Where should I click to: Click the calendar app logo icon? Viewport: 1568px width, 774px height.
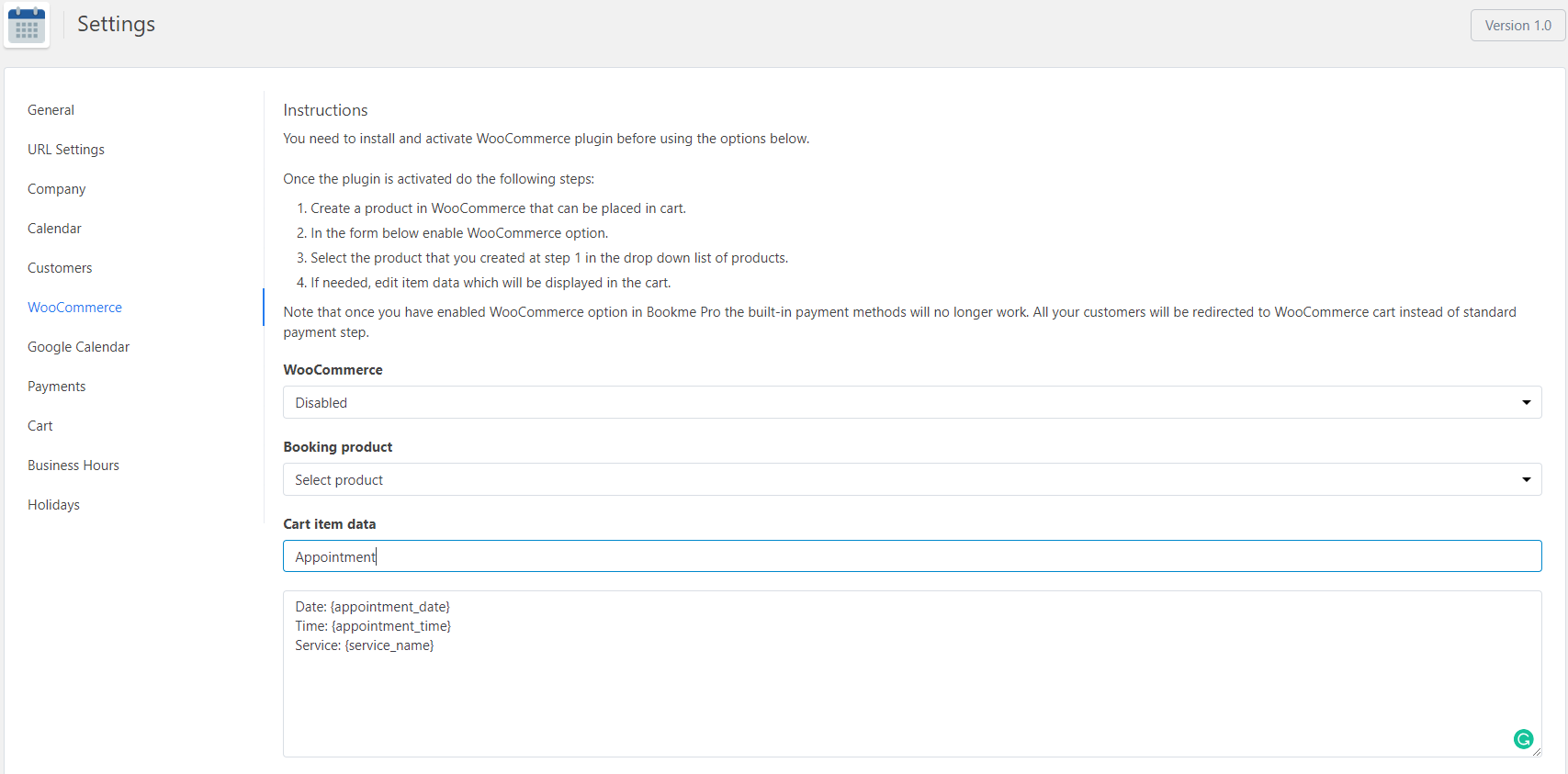click(x=27, y=25)
